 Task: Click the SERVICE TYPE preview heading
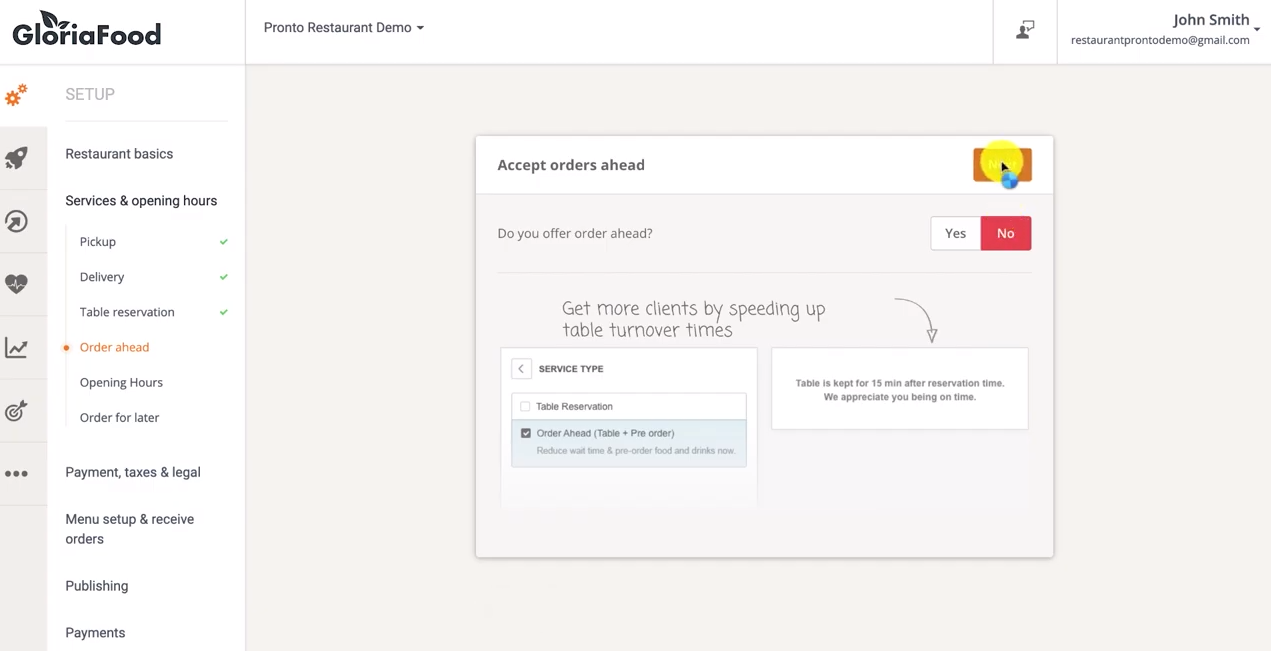(x=571, y=369)
